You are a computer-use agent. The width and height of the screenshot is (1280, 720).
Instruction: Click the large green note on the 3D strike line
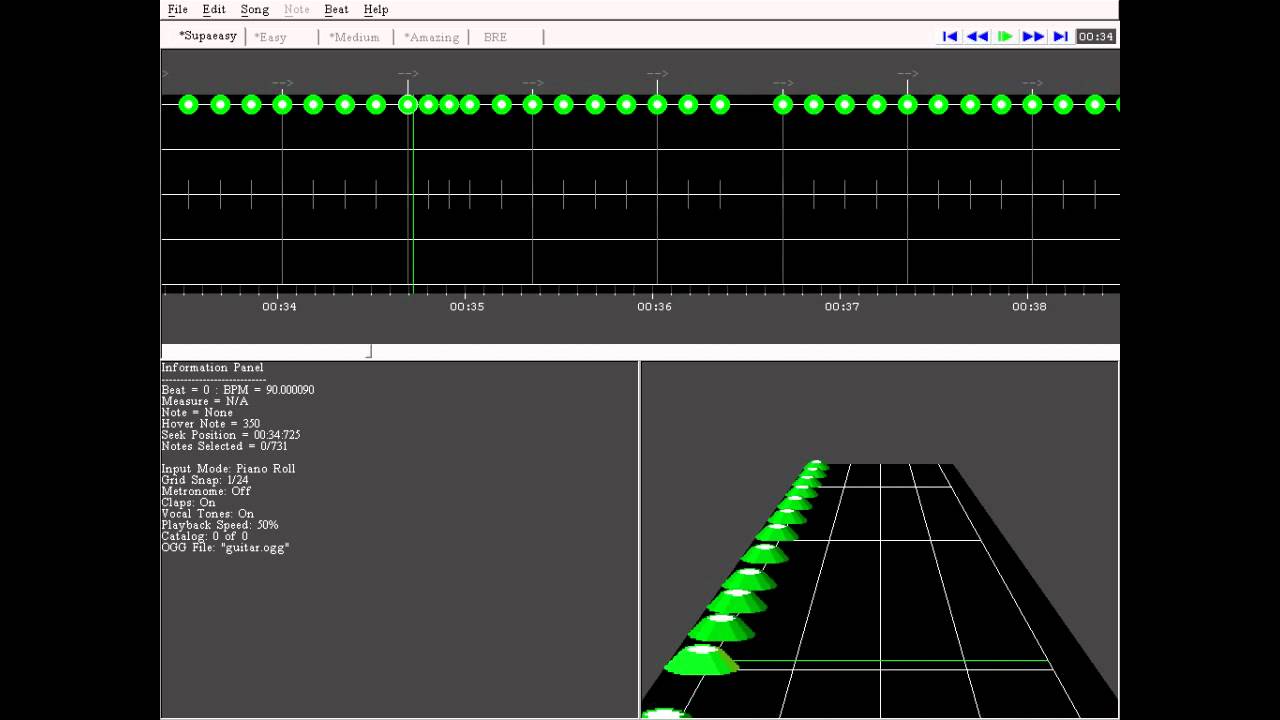coord(702,659)
